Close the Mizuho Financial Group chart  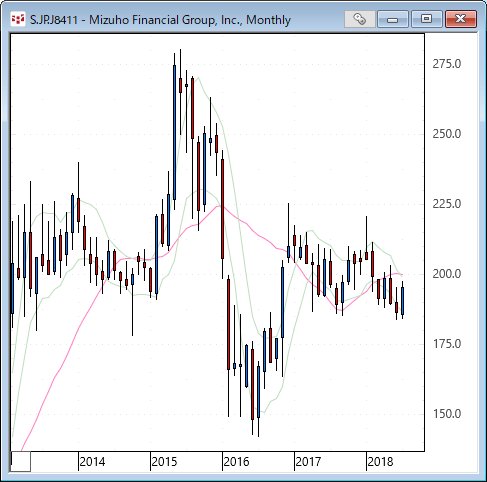(x=461, y=19)
